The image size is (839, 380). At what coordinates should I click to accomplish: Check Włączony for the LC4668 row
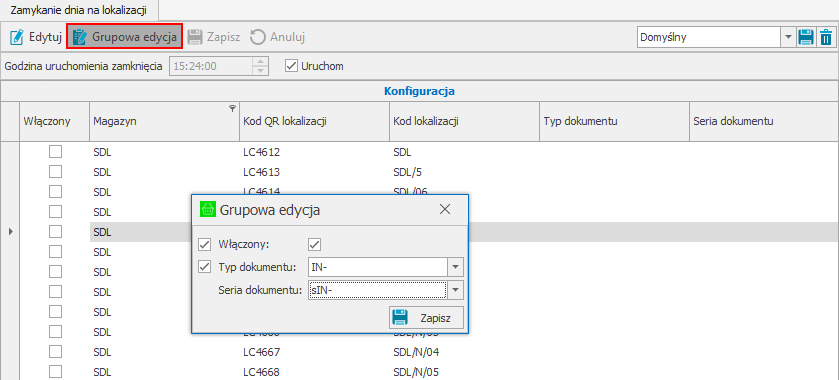click(x=55, y=371)
